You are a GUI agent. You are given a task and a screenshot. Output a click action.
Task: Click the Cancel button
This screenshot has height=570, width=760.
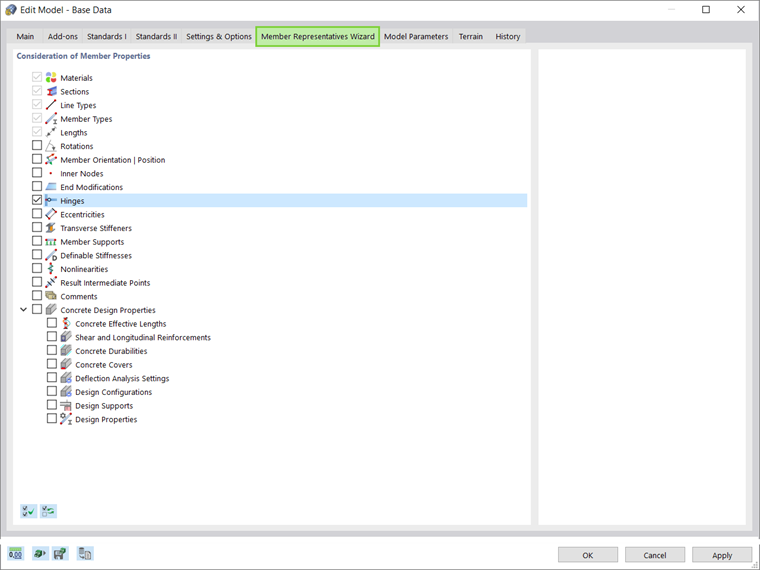(655, 555)
